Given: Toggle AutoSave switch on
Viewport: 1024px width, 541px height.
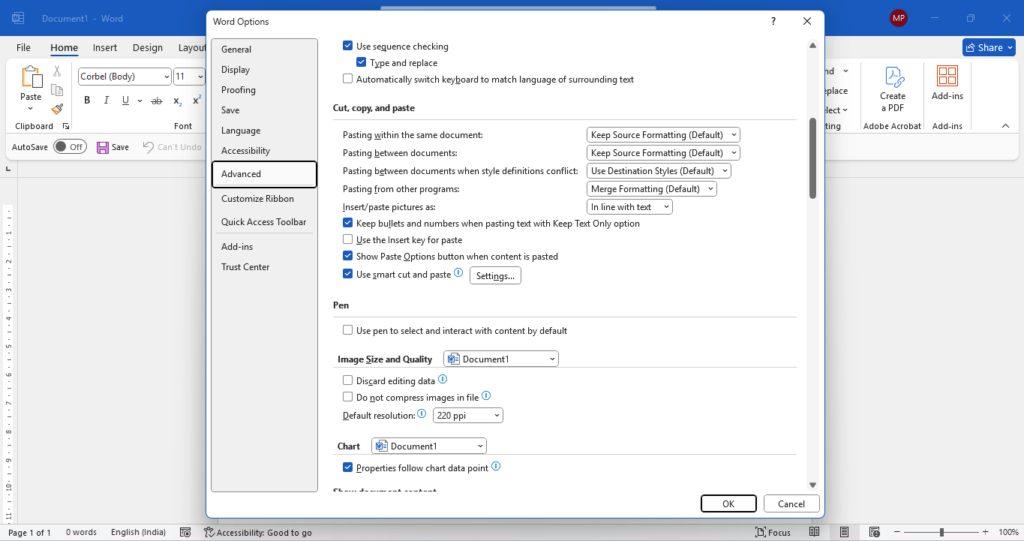Looking at the screenshot, I should click(70, 147).
